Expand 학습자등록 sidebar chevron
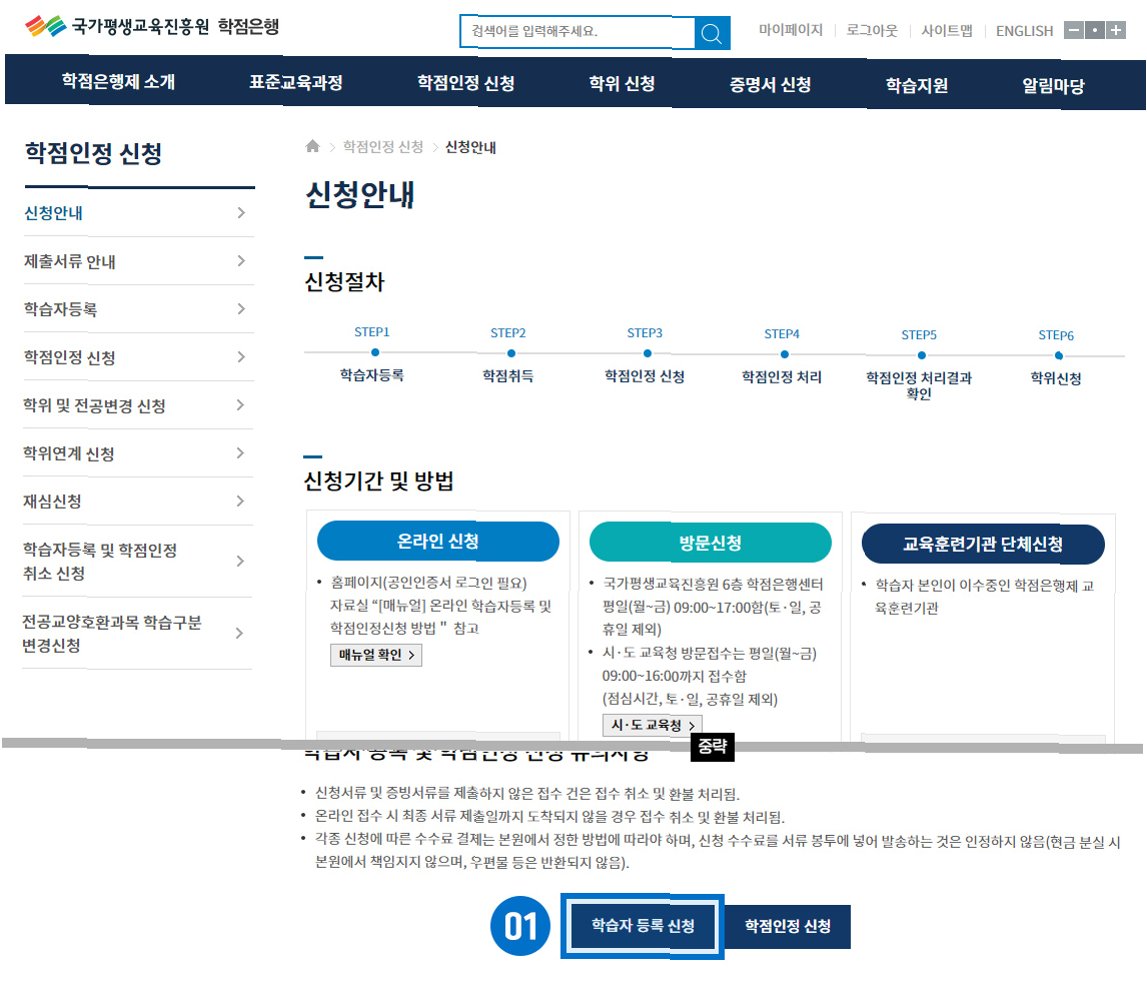 click(x=241, y=309)
